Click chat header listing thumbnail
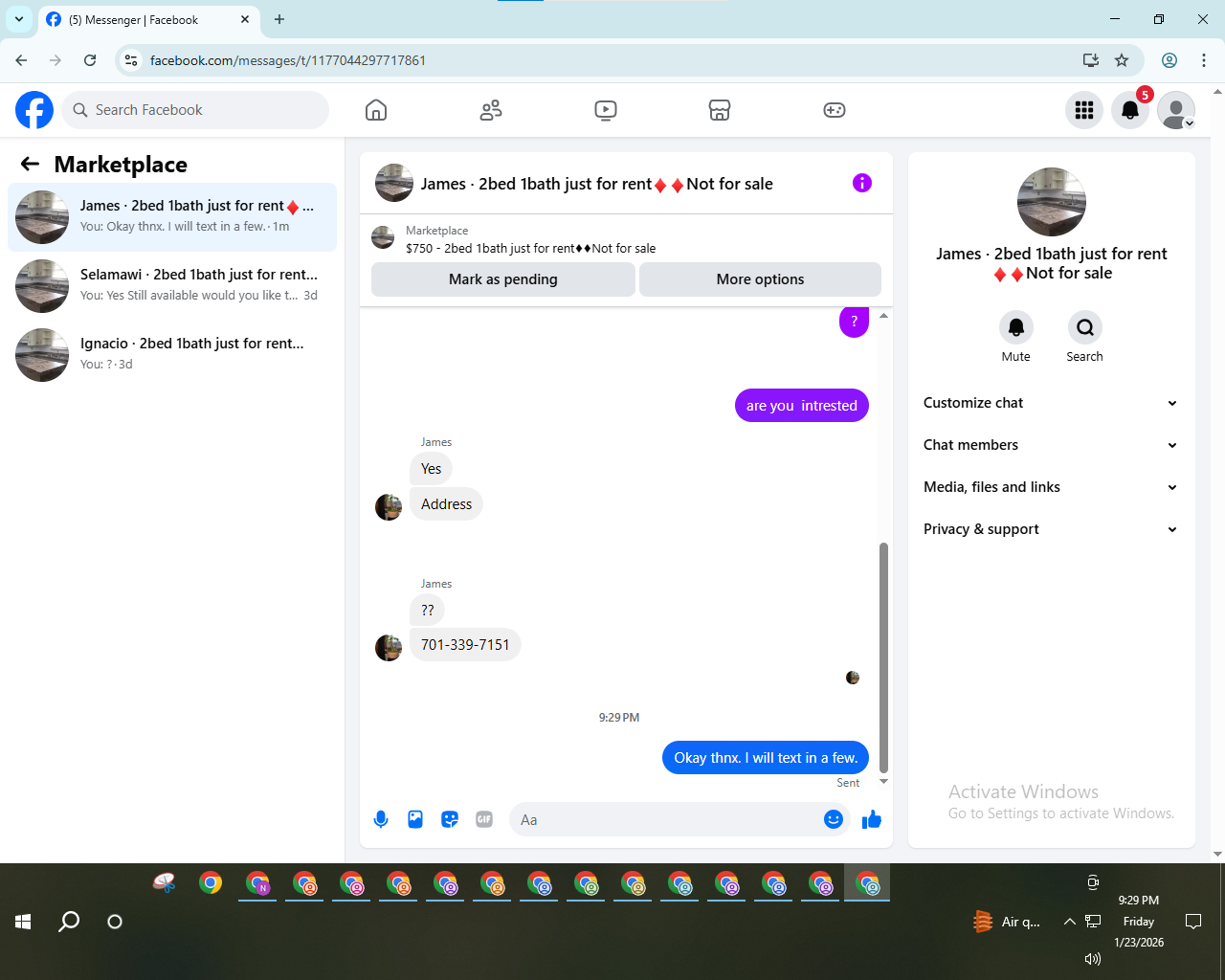The height and width of the screenshot is (980, 1225). (x=394, y=183)
